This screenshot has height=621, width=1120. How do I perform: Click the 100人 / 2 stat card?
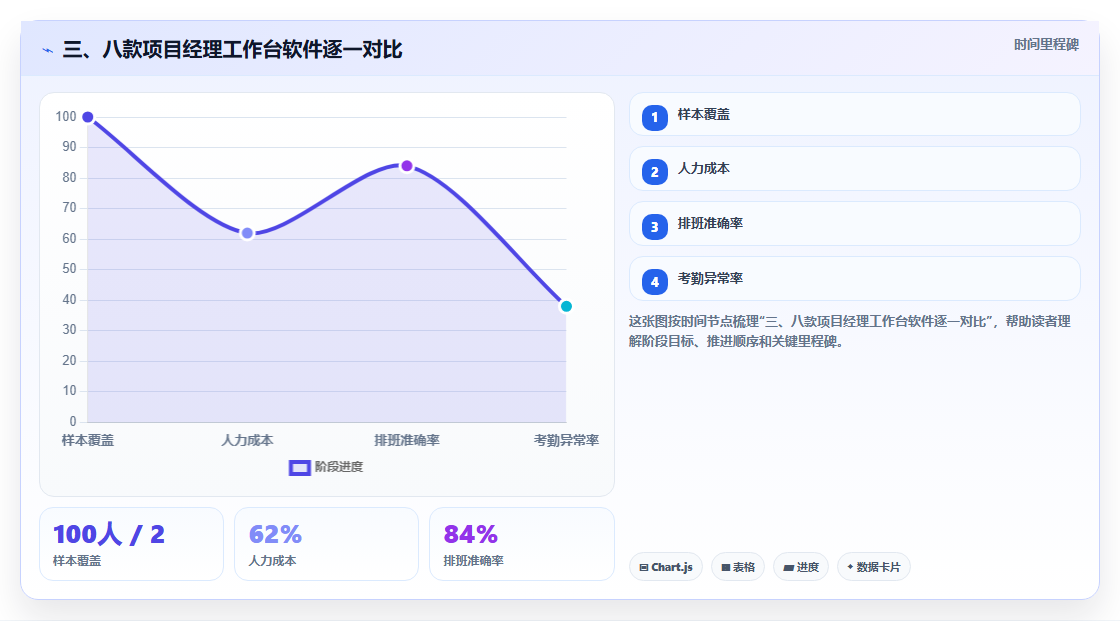(131, 544)
